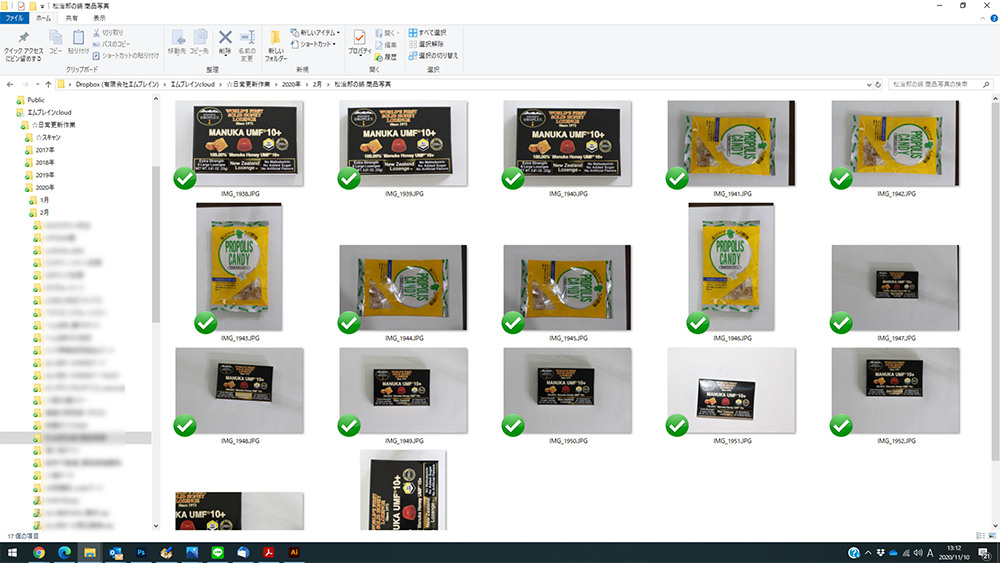Screen dimensions: 1000x563
Task: Click the file name IMG_1949.JPG
Action: click(404, 441)
